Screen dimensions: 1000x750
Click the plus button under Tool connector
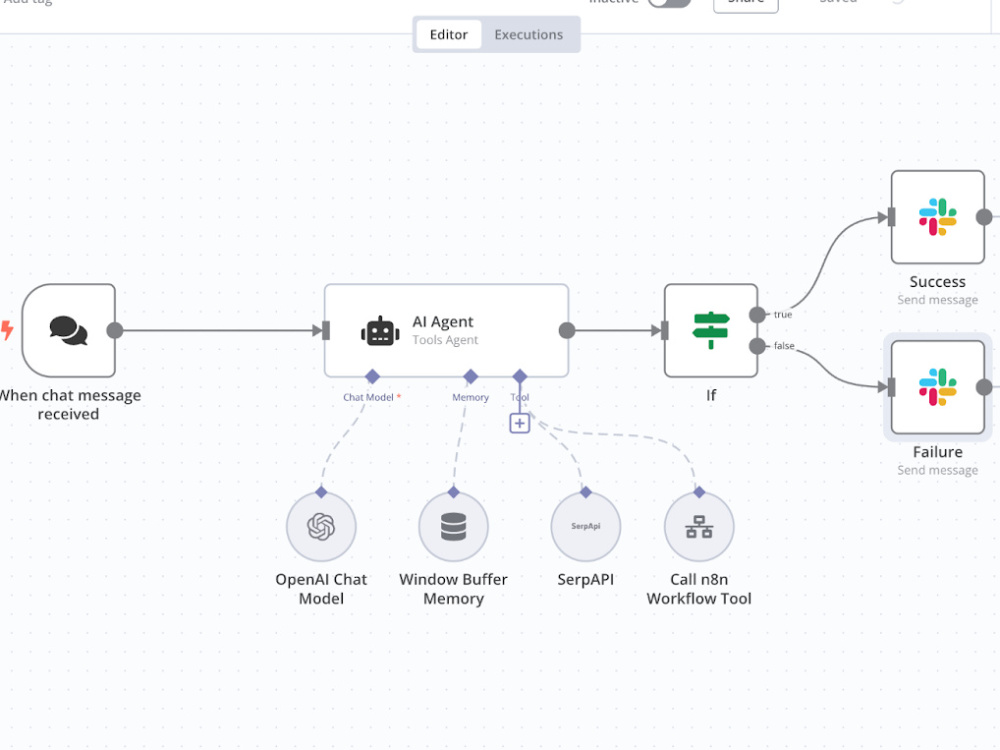[x=520, y=423]
